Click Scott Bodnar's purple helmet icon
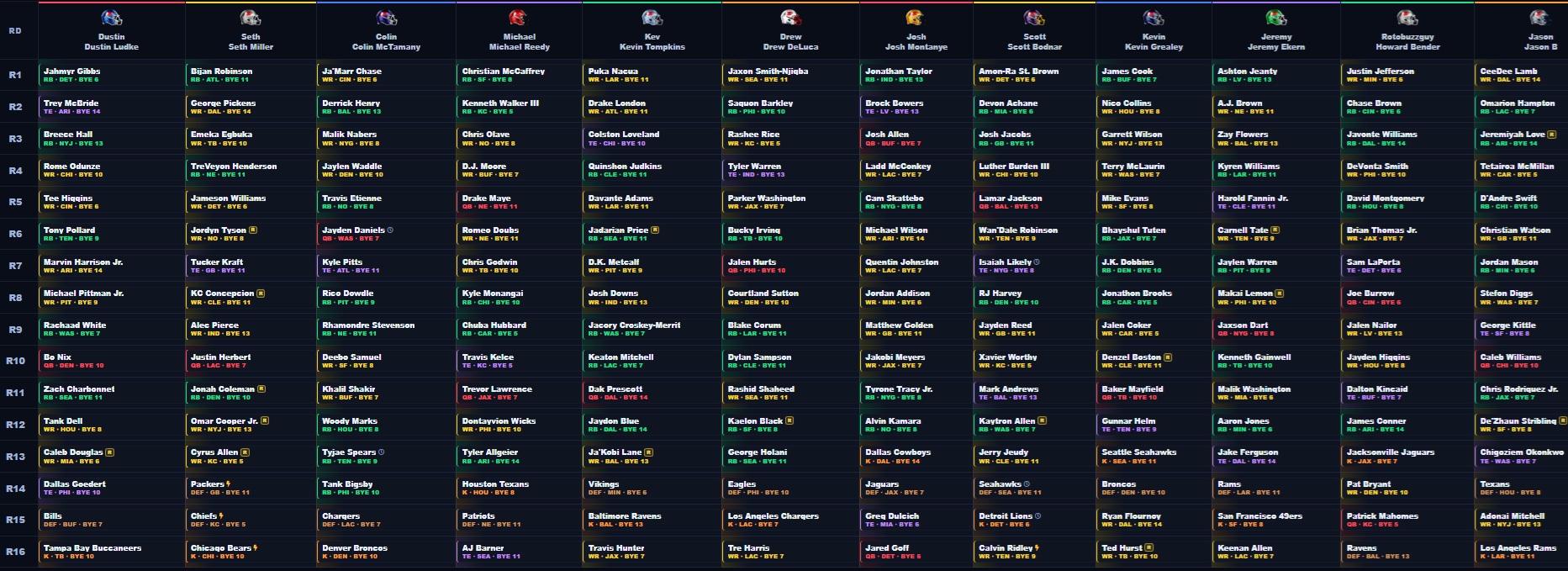Image resolution: width=1568 pixels, height=571 pixels. pos(1035,18)
